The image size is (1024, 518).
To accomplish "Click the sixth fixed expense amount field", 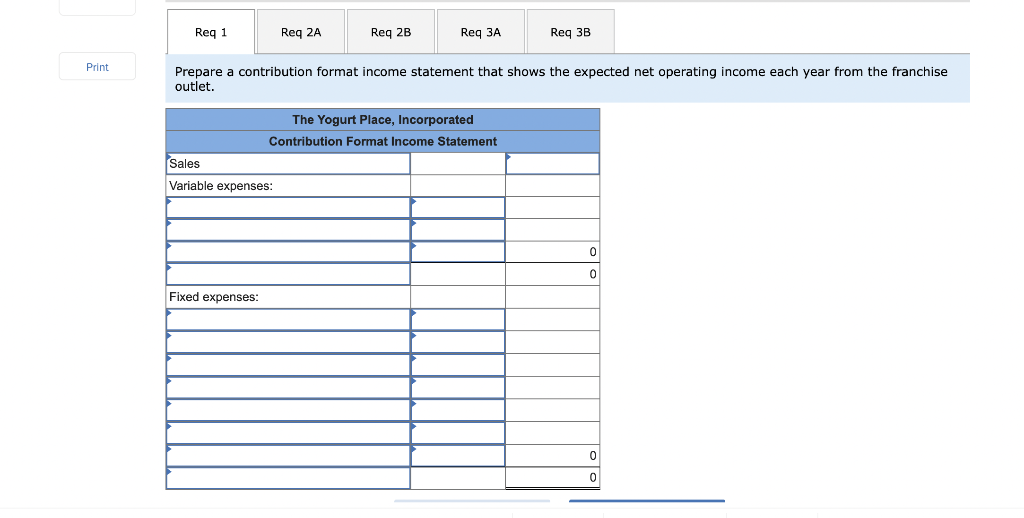I will pos(458,432).
